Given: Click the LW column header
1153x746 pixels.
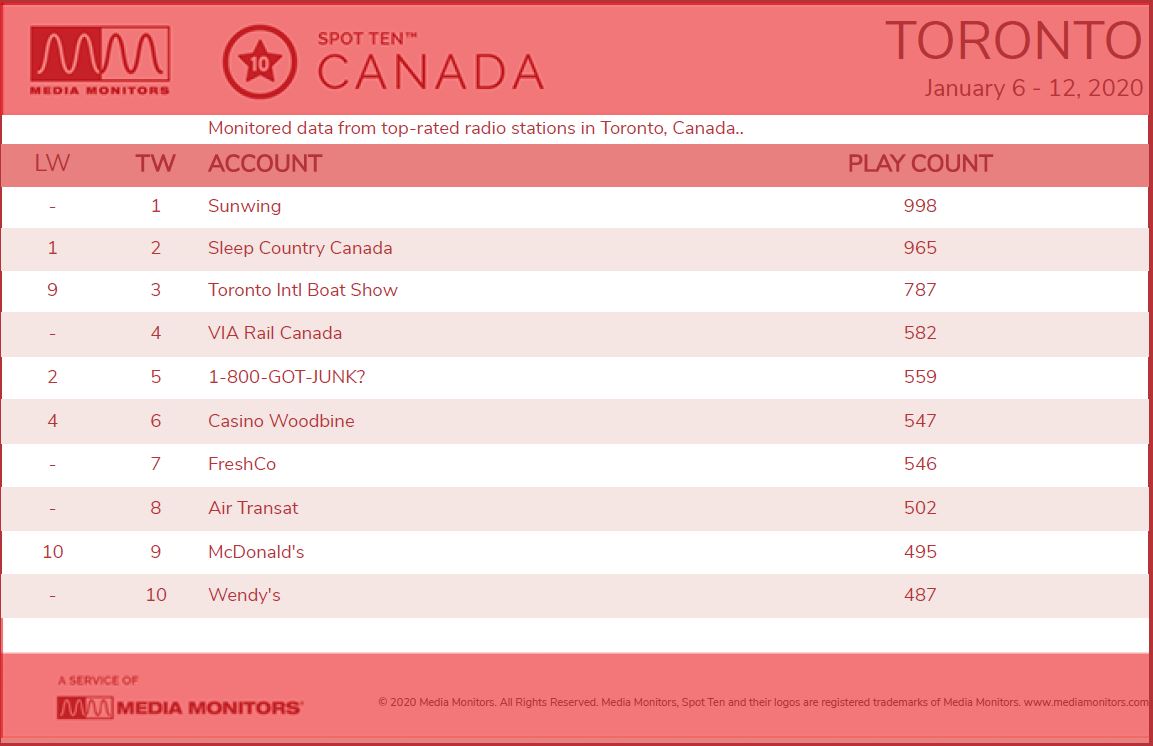Looking at the screenshot, I should pos(52,163).
